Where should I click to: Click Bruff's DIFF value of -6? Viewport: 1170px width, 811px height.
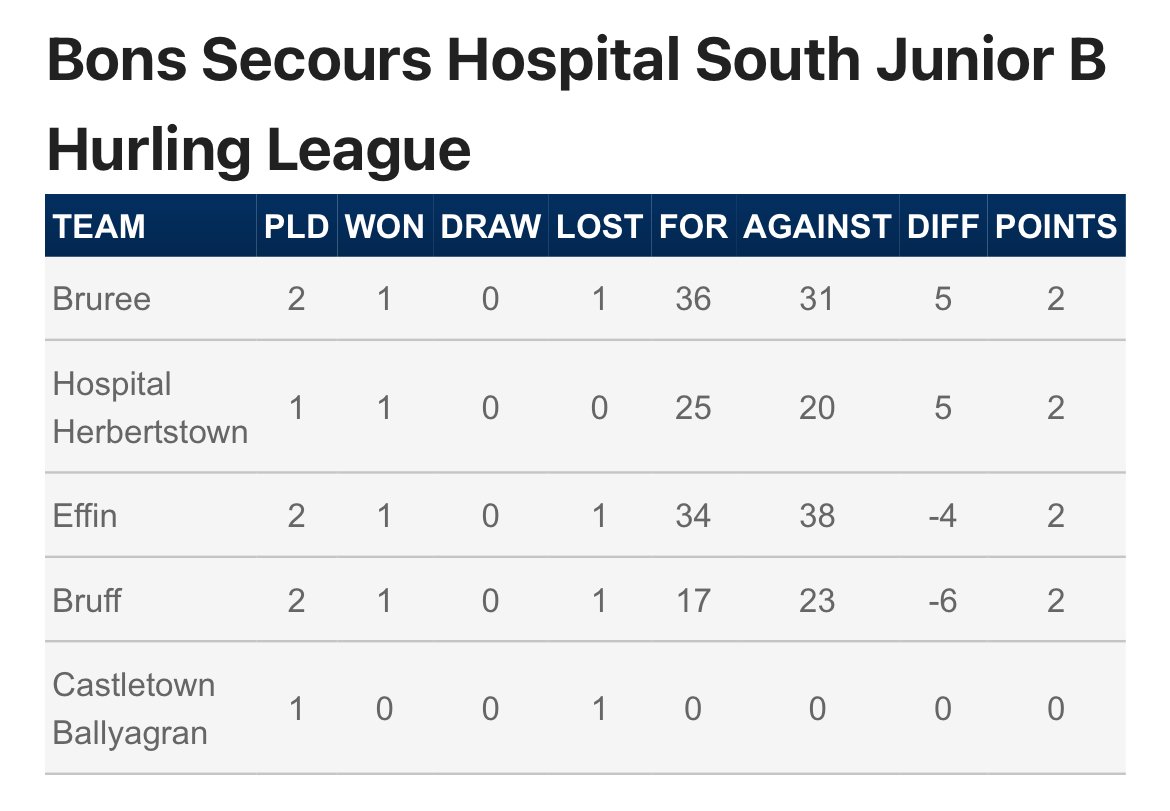click(942, 601)
